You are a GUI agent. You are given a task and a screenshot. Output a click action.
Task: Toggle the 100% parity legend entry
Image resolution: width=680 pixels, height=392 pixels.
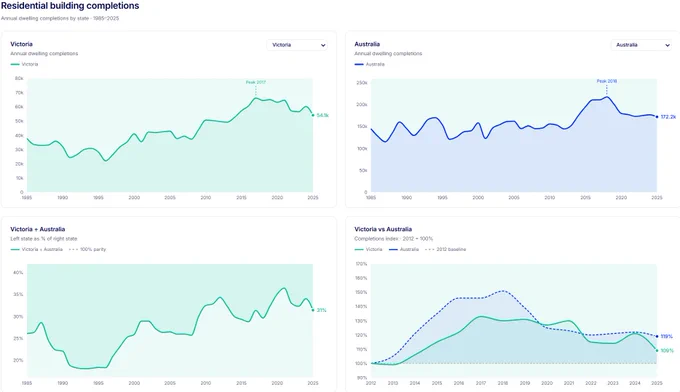(87, 249)
